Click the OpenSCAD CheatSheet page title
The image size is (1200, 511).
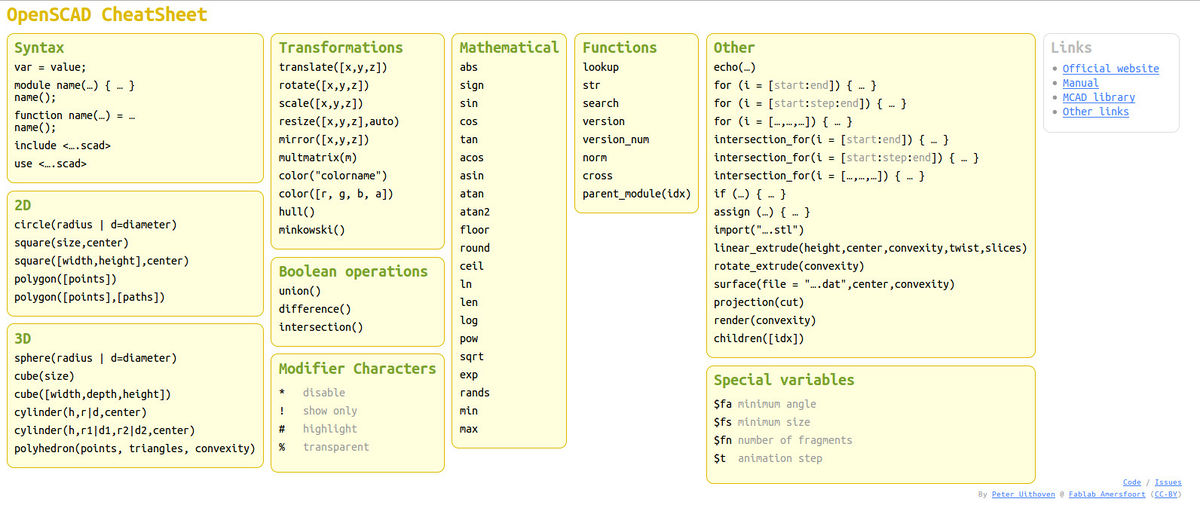107,15
